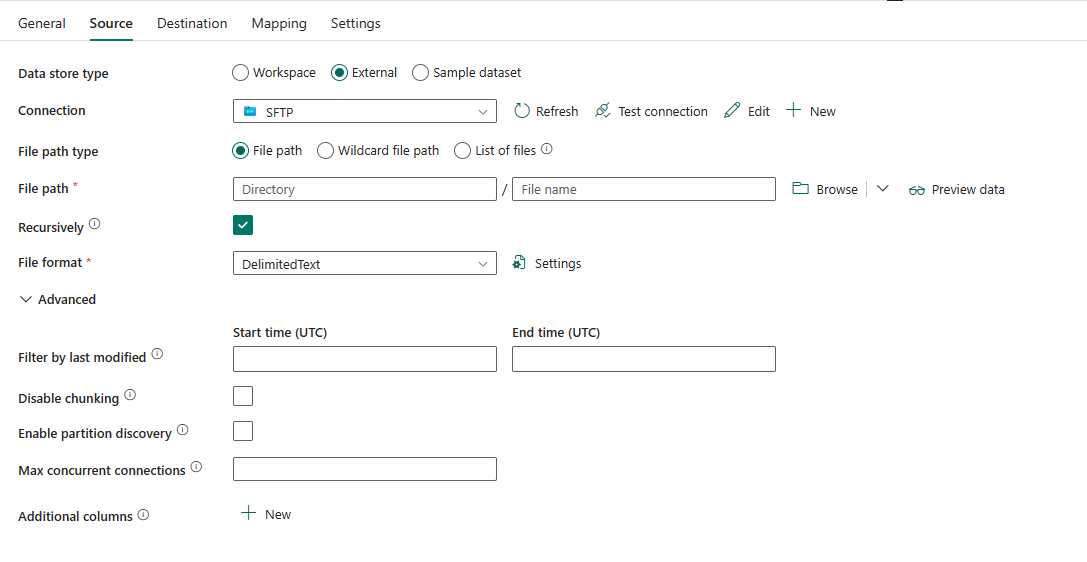The width and height of the screenshot is (1087, 562).
Task: Uncheck the Recursively checkbox
Action: [243, 225]
